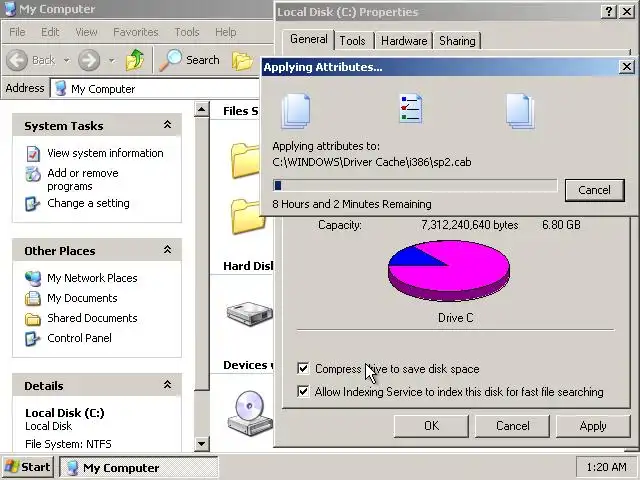Click the Start button
Image resolution: width=640 pixels, height=480 pixels.
[27, 467]
